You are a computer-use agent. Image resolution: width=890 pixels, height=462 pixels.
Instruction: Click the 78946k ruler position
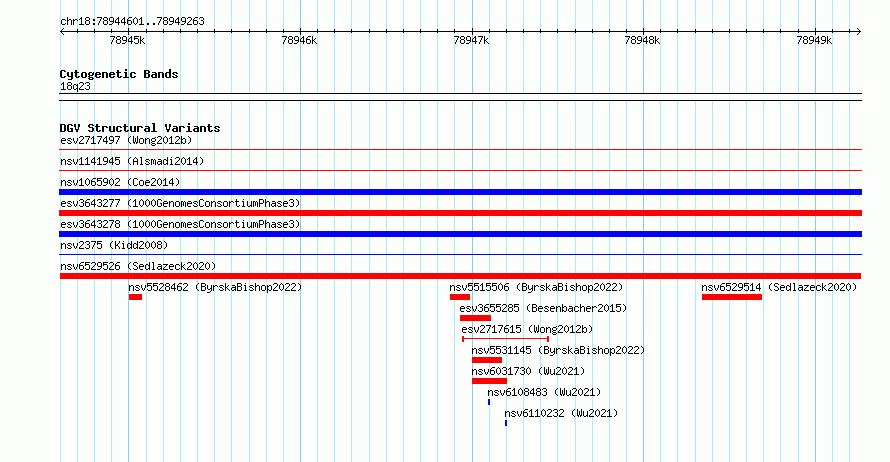pyautogui.click(x=299, y=40)
